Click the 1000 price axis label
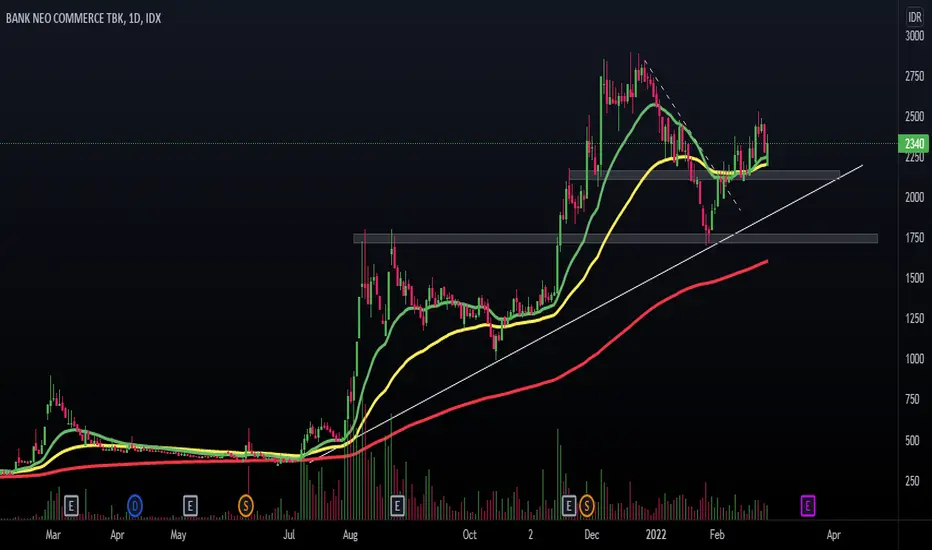This screenshot has width=932, height=550. (x=914, y=359)
